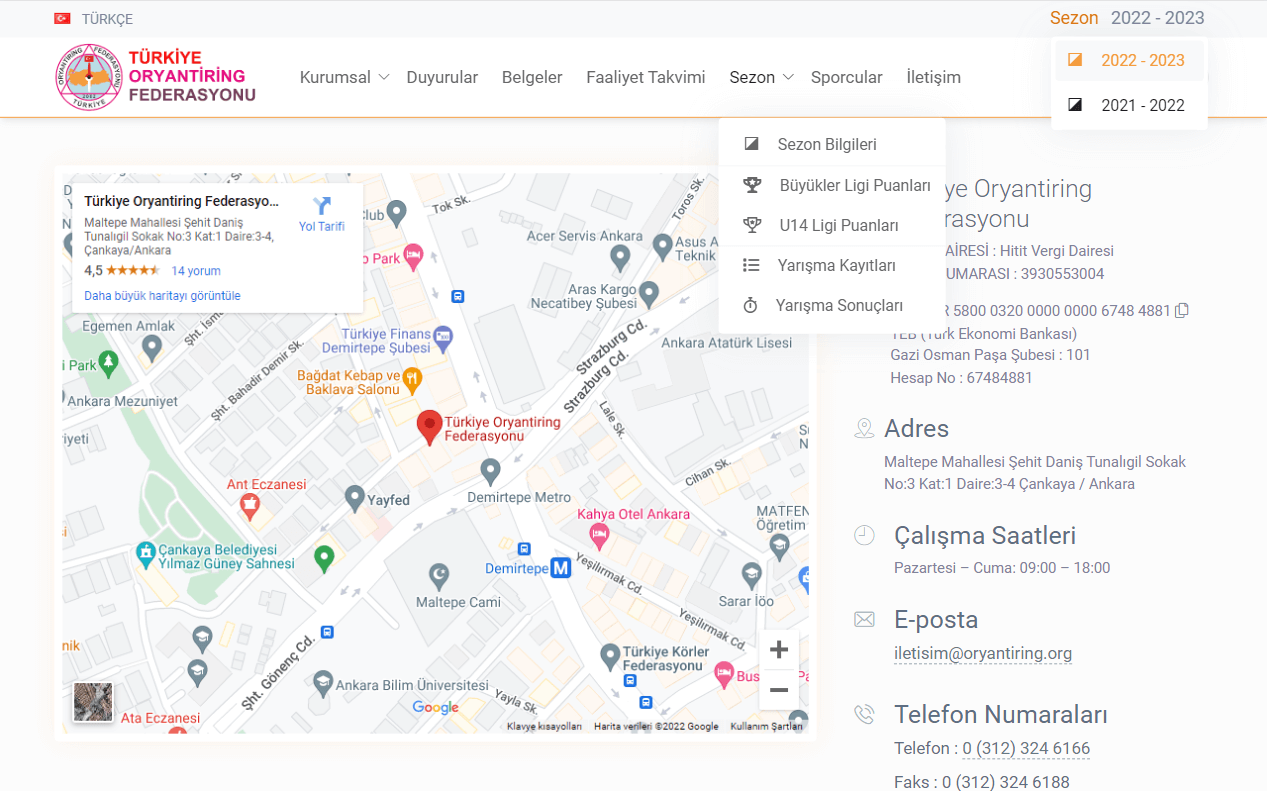Viewport: 1267px width, 791px height.
Task: Click the Kahya Otel Ankara marker
Action: point(600,537)
